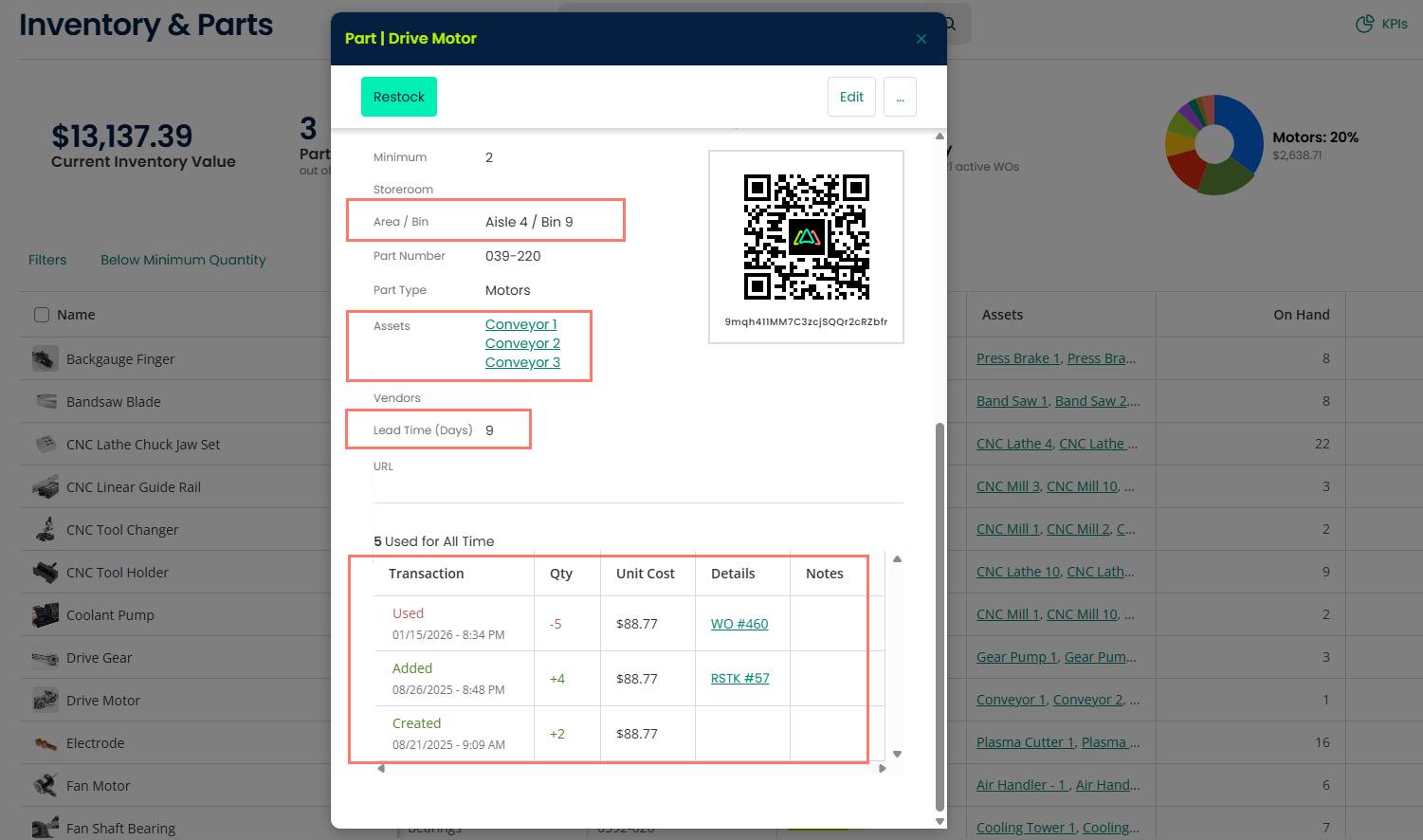Select the Below Minimum Quantity filter

(183, 260)
